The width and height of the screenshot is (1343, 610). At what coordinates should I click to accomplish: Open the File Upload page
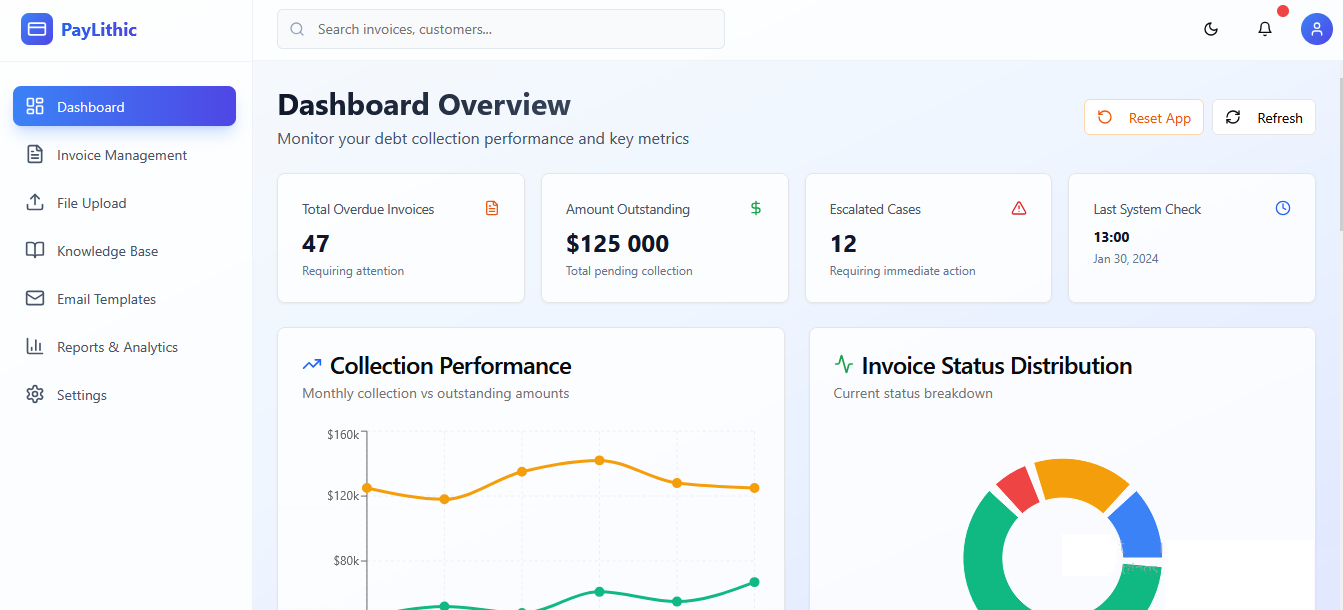92,203
